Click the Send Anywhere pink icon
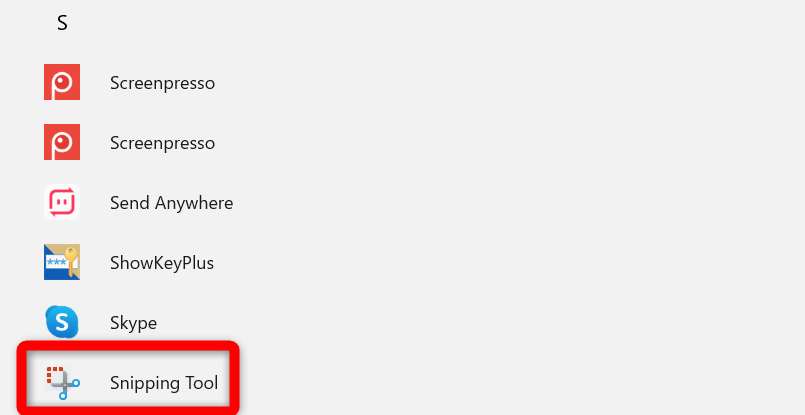Screen dimensions: 805x415 [62, 202]
